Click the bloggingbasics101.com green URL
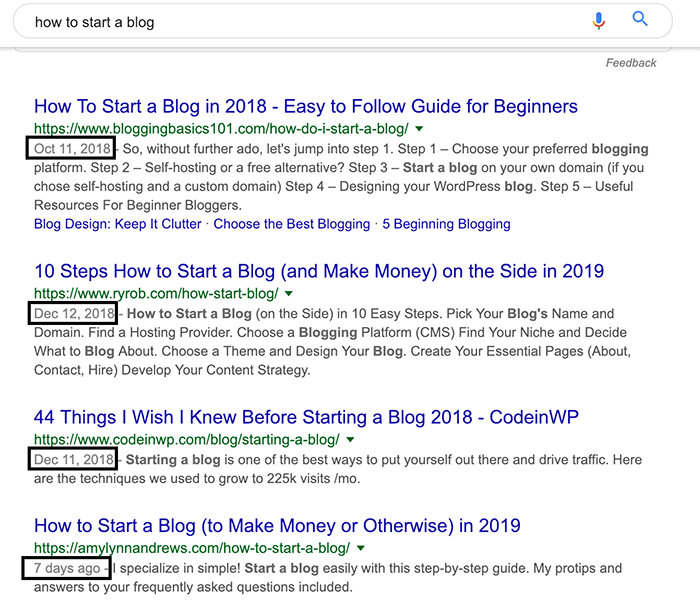700x615 pixels. tap(221, 129)
